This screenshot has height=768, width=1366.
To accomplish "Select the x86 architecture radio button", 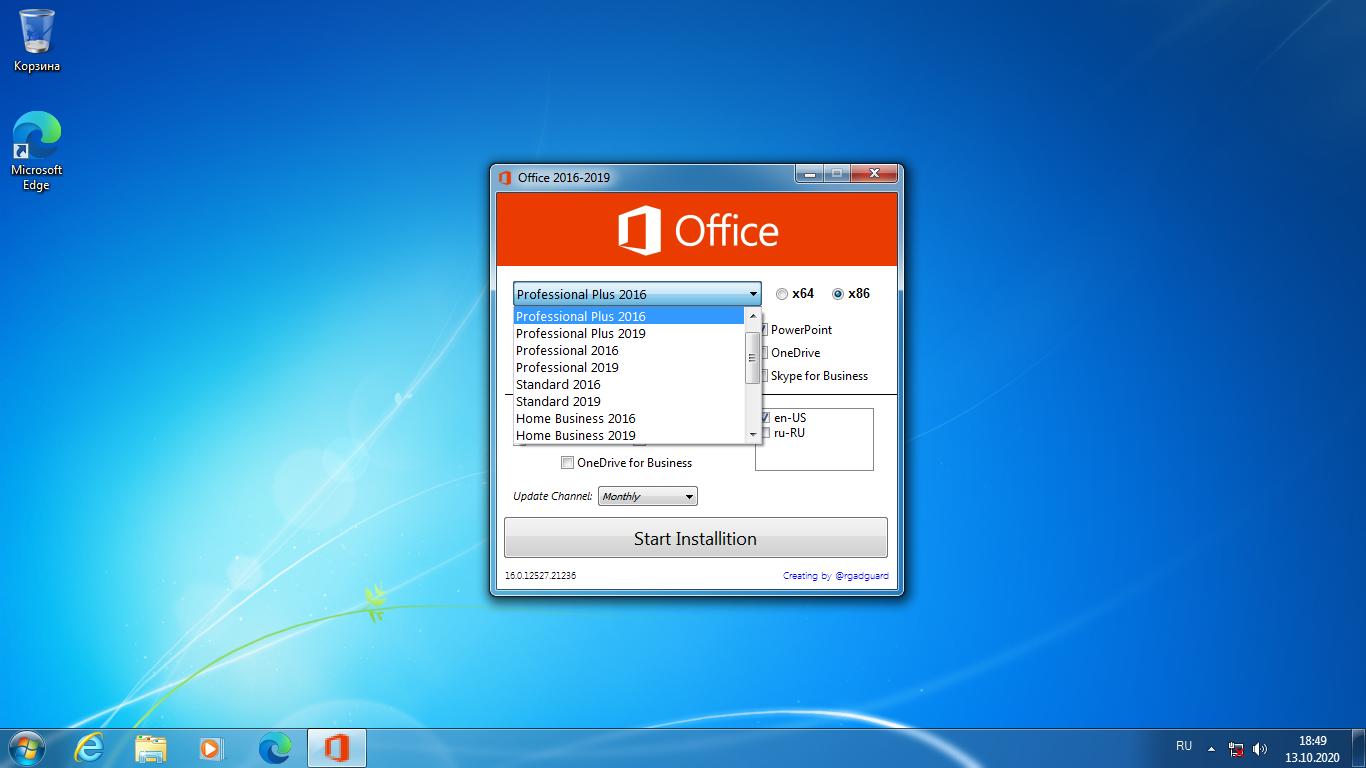I will click(x=838, y=294).
